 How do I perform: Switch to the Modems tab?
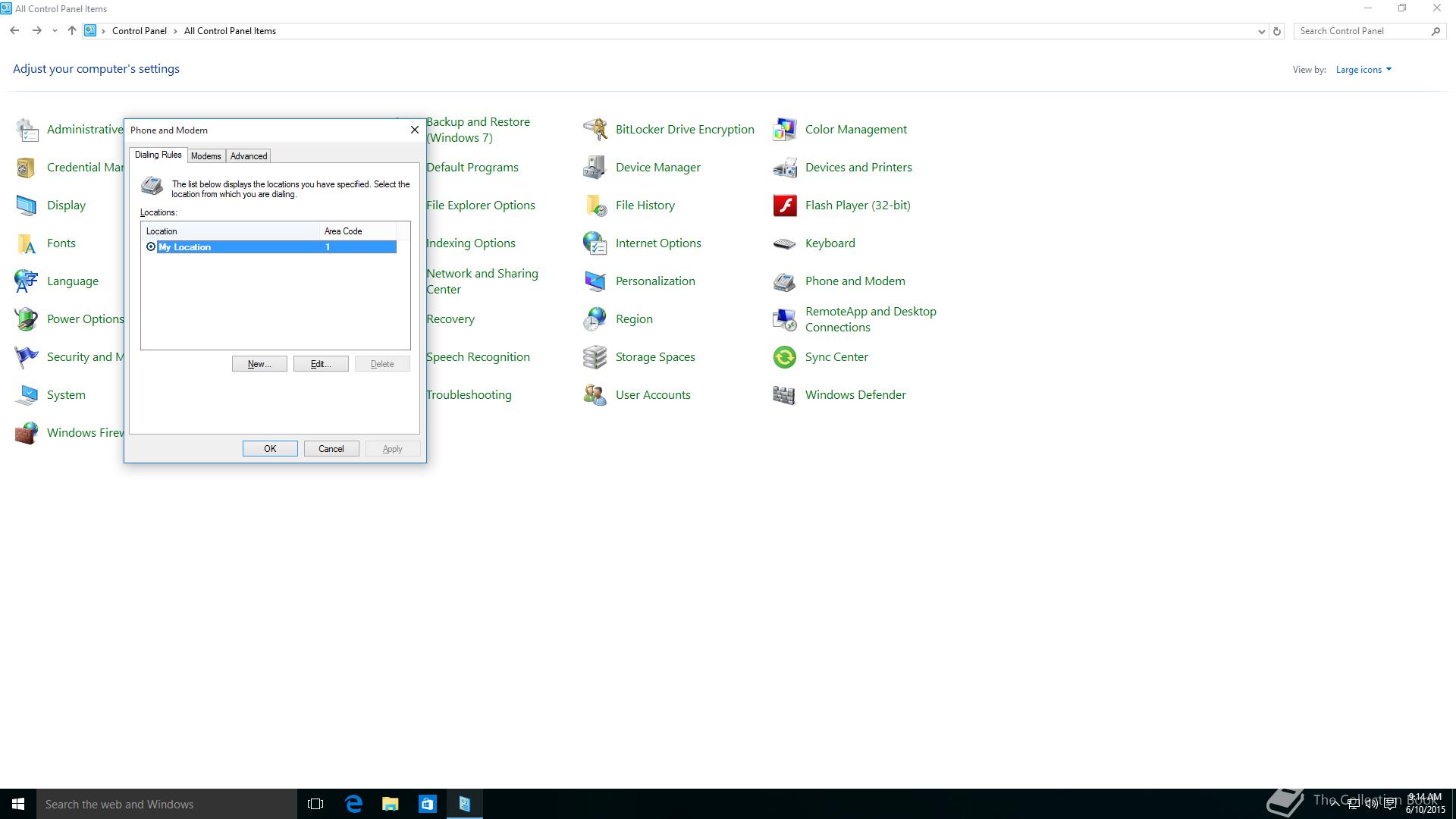[x=206, y=156]
